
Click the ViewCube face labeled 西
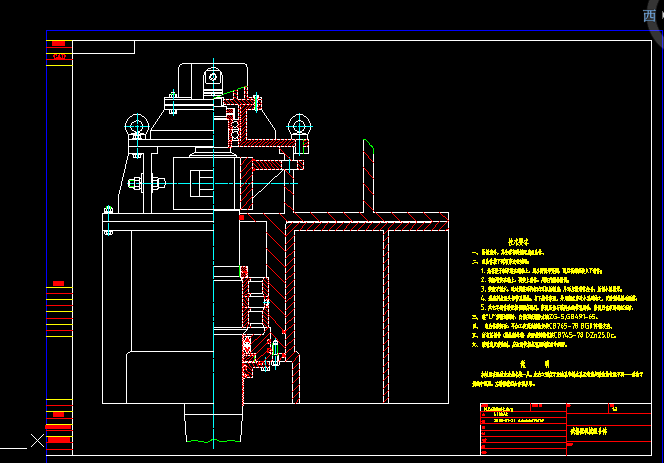coord(649,16)
